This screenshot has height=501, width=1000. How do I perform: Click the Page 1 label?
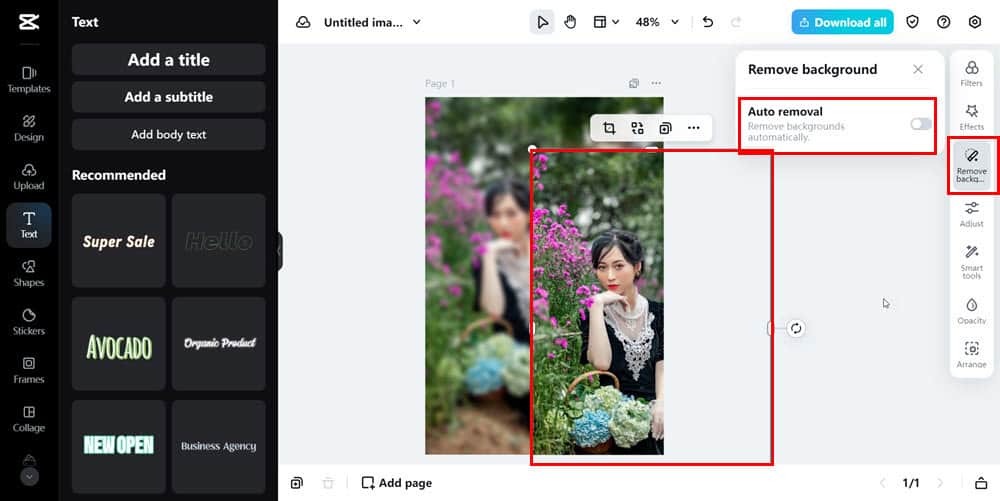click(x=440, y=84)
